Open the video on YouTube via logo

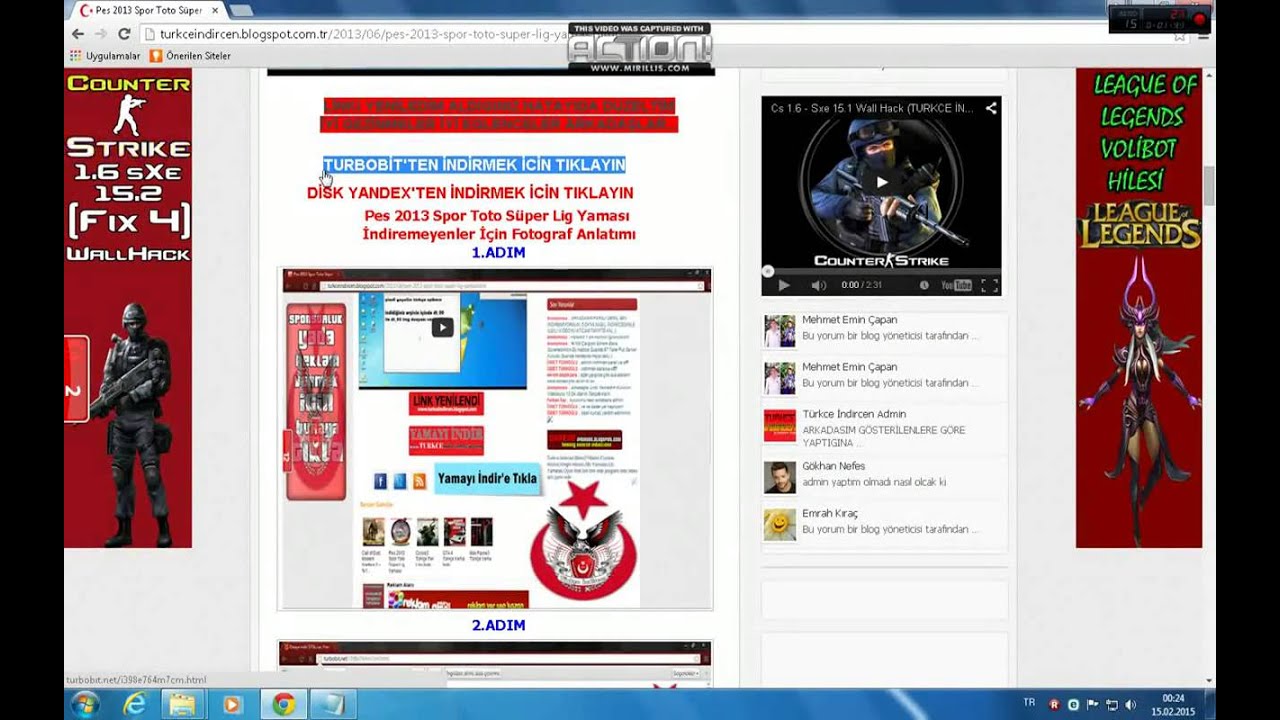956,285
